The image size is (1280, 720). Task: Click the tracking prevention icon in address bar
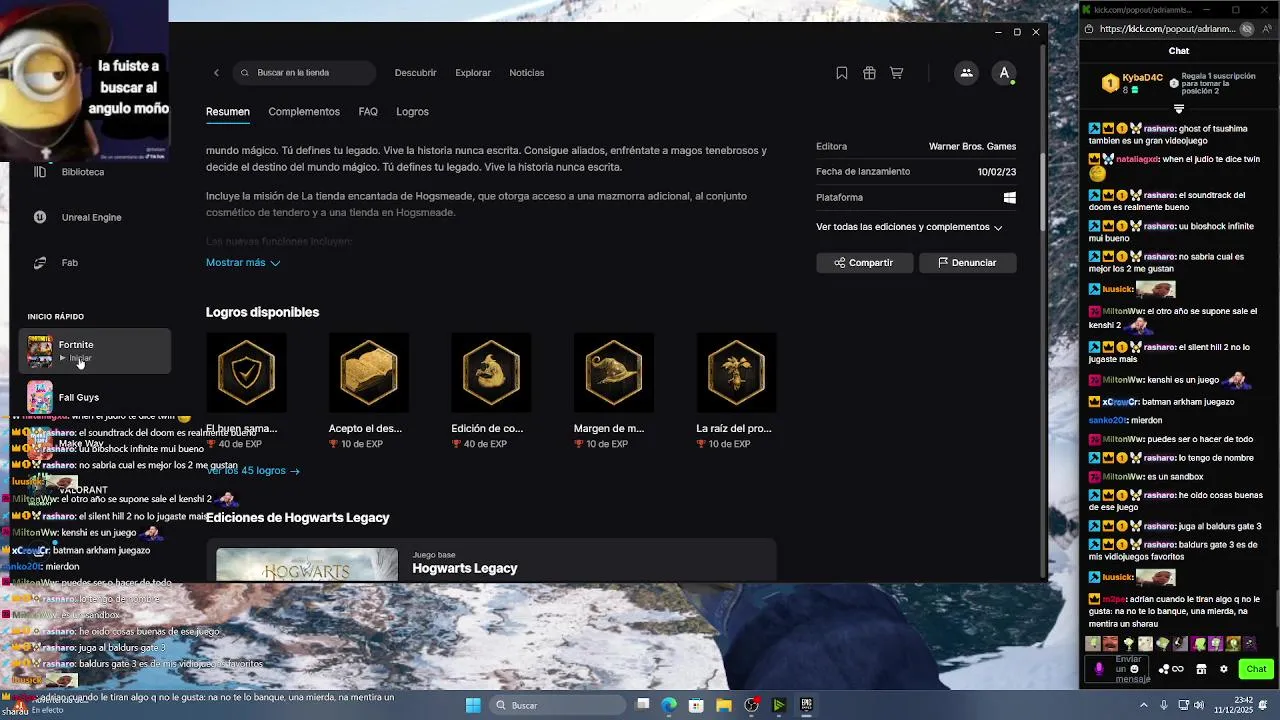tap(1247, 29)
